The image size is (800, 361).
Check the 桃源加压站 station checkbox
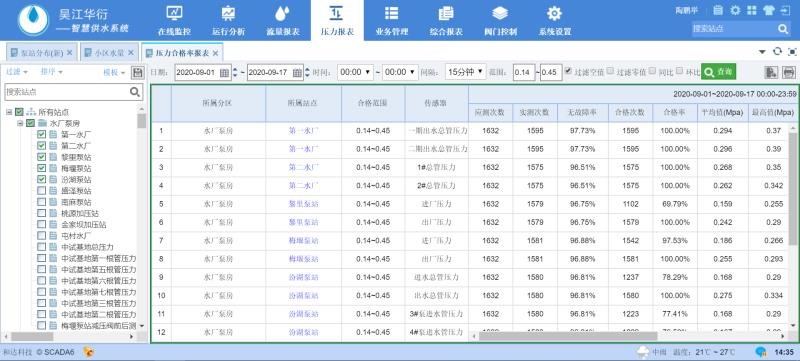[42, 213]
